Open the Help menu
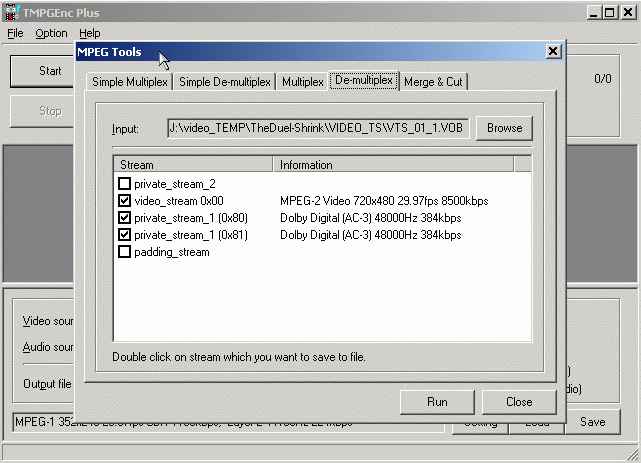The image size is (641, 463). point(90,33)
